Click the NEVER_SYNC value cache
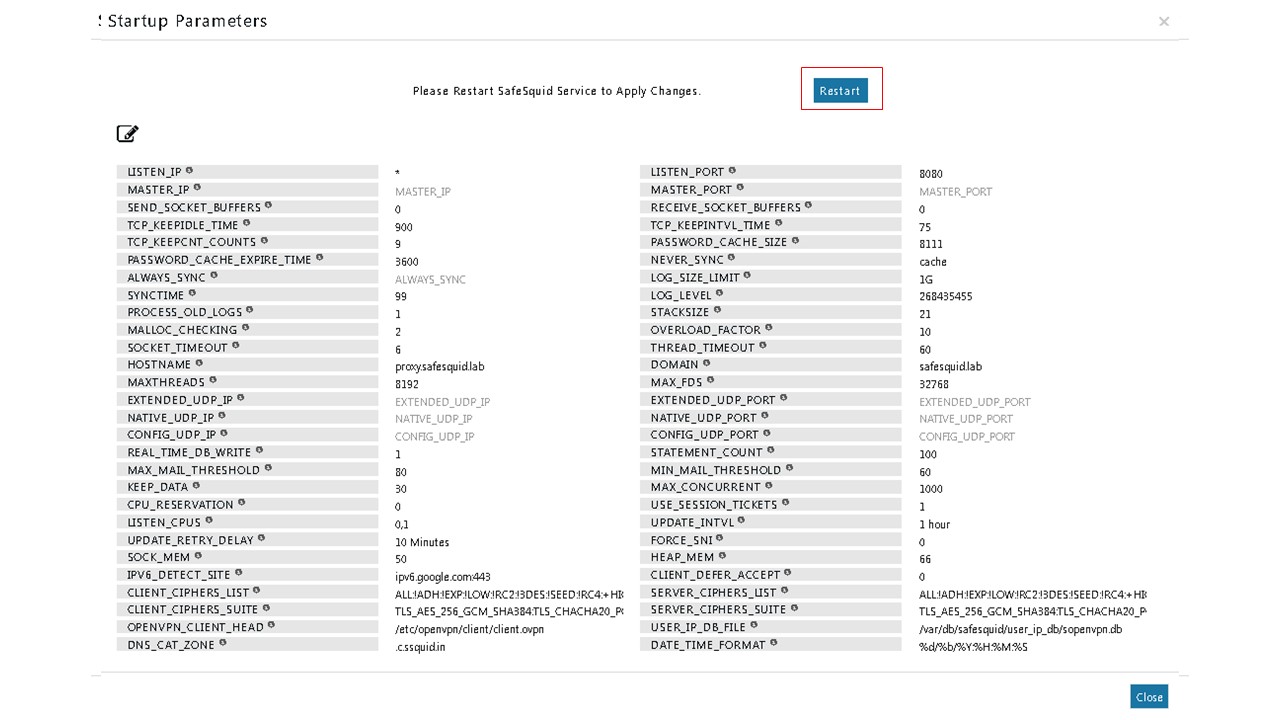This screenshot has width=1280, height=720. point(932,262)
